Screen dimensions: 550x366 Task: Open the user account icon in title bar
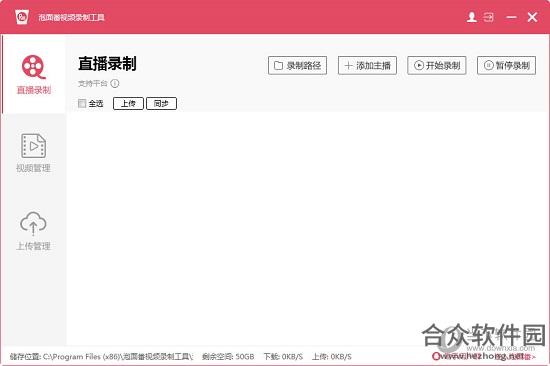click(x=472, y=17)
